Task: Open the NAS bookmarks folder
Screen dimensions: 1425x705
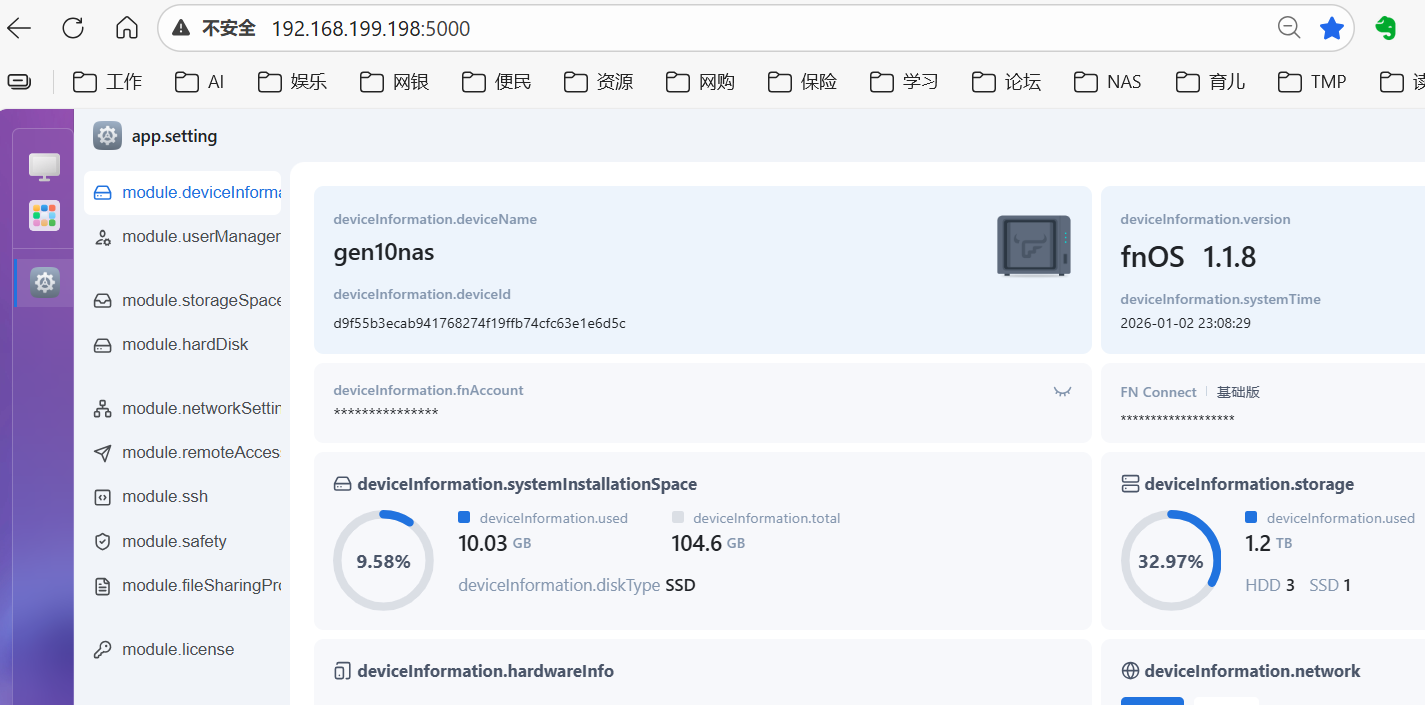Action: [x=1108, y=82]
